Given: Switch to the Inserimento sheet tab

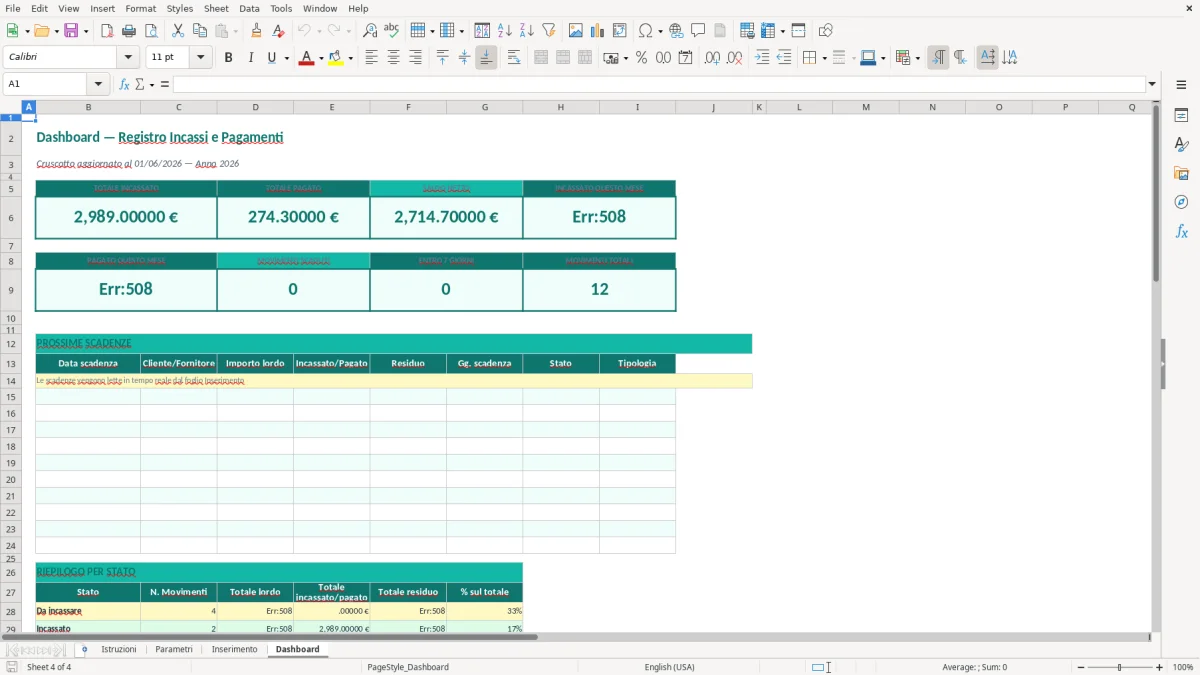Looking at the screenshot, I should (234, 649).
